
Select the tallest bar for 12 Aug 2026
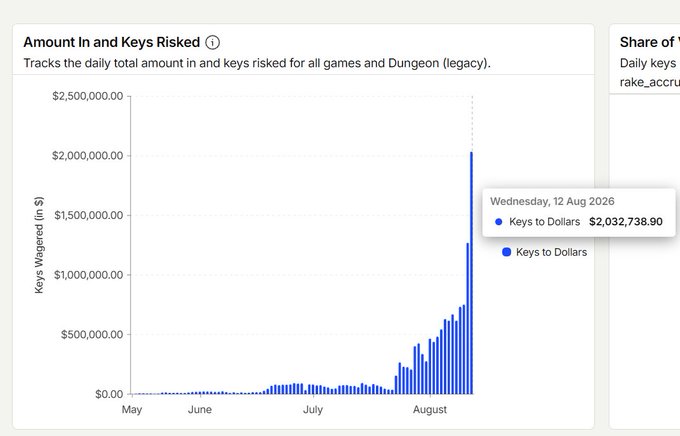pos(471,273)
